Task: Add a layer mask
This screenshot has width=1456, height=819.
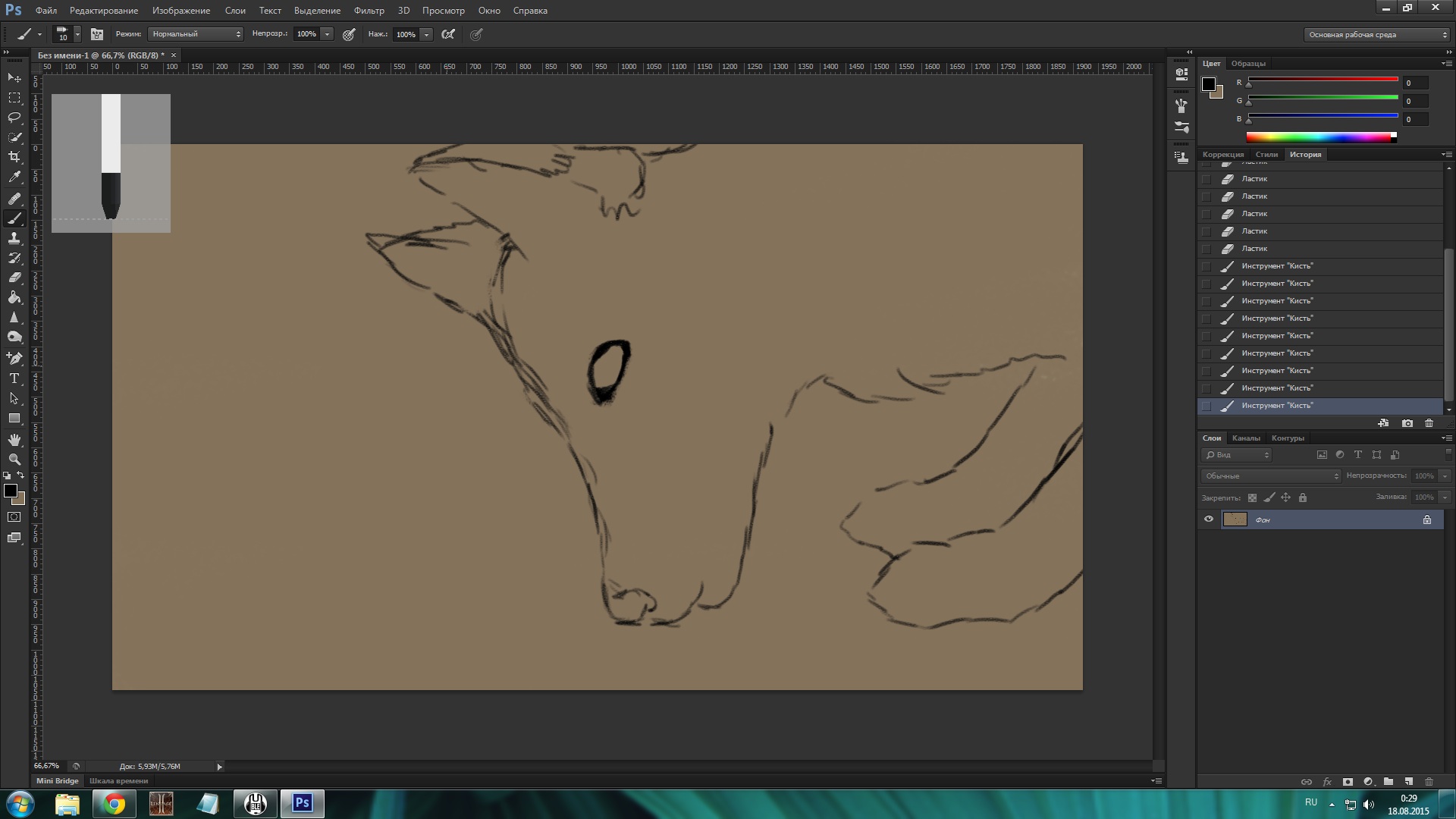Action: (1348, 782)
